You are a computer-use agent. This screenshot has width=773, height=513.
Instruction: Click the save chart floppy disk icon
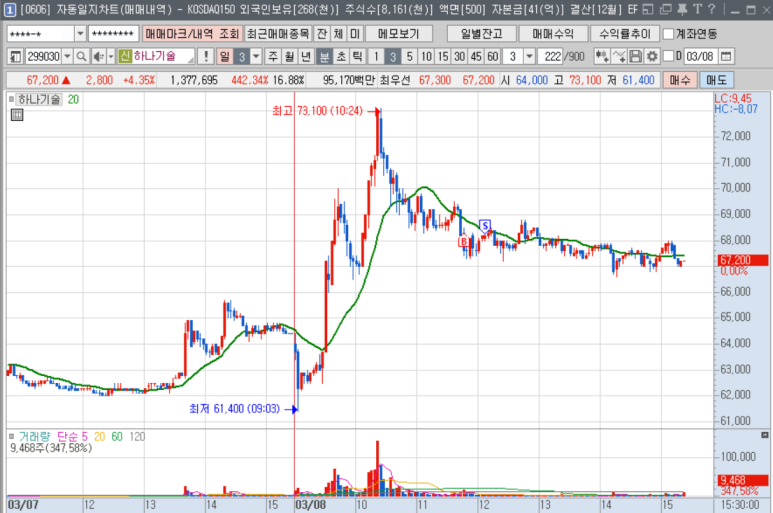click(633, 57)
